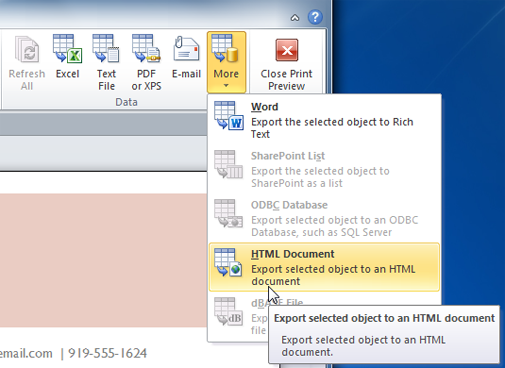Click the pink report header area
The width and height of the screenshot is (505, 368).
click(x=103, y=260)
